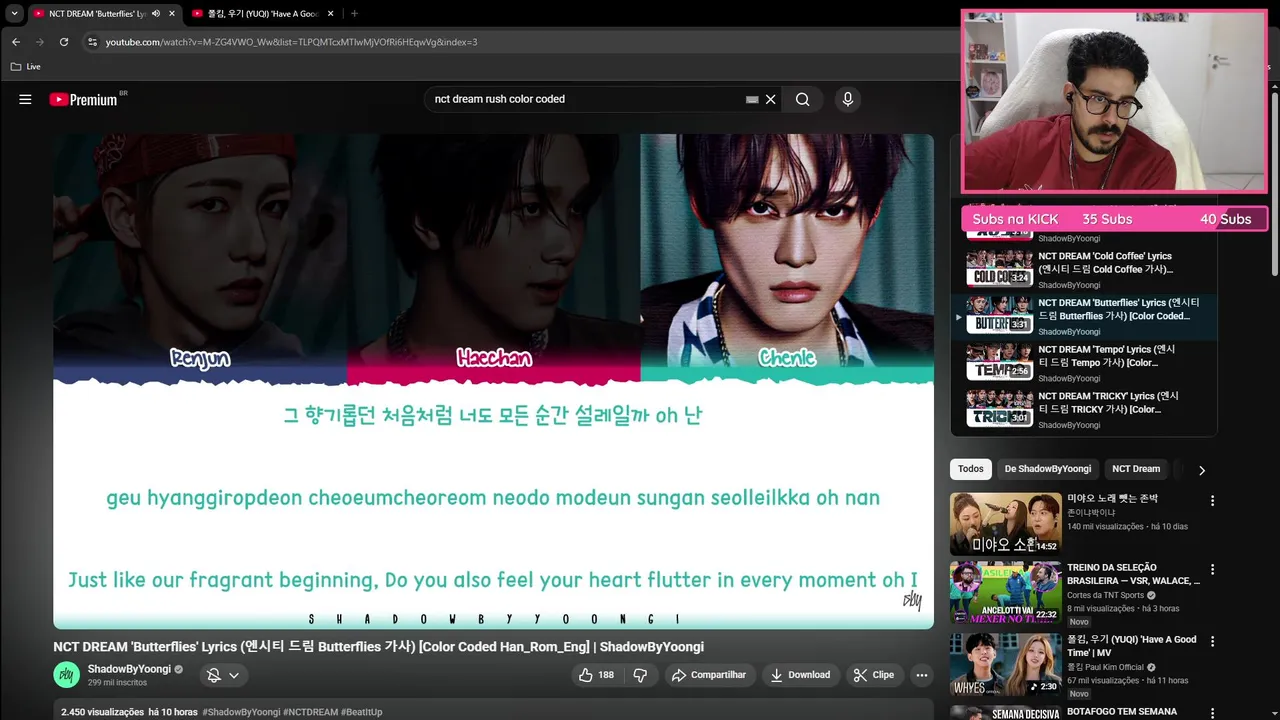Click the address bar URL
Screen dimensions: 1280x720
[291, 42]
